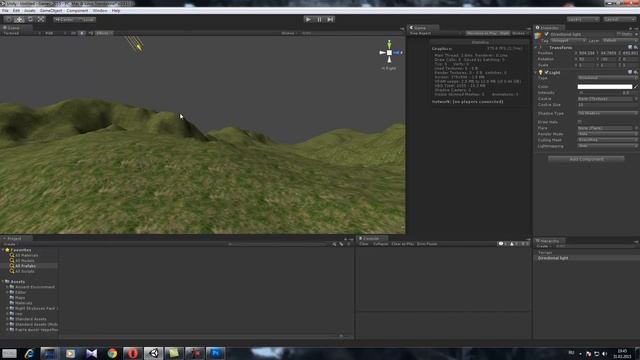
Task: Open Transform component help icon
Action: point(630,48)
